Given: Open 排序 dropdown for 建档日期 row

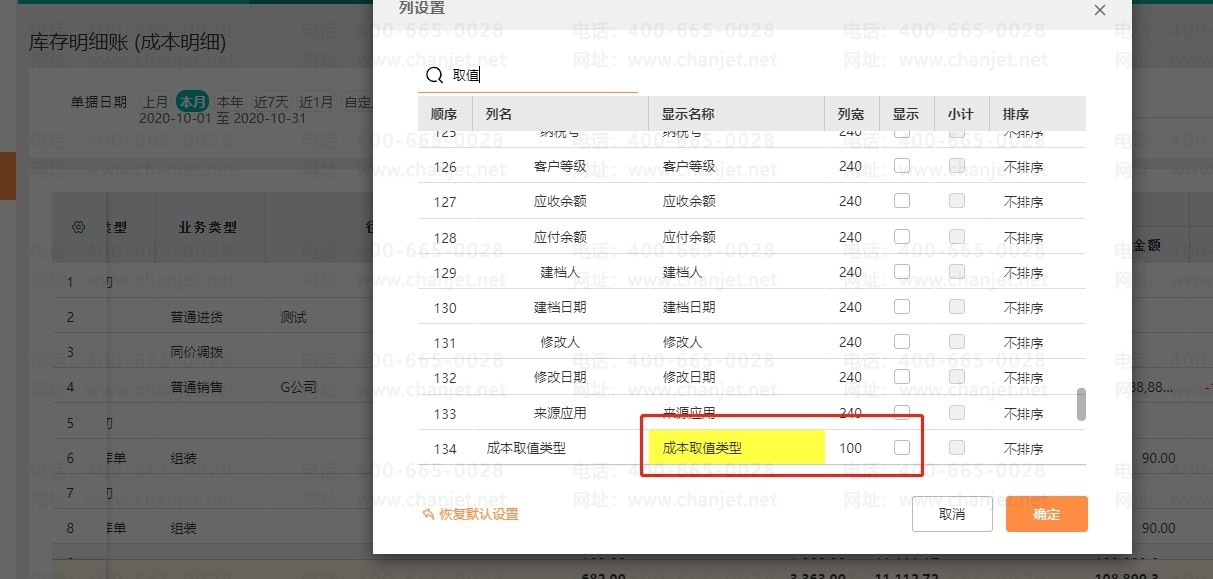Looking at the screenshot, I should coord(1024,308).
